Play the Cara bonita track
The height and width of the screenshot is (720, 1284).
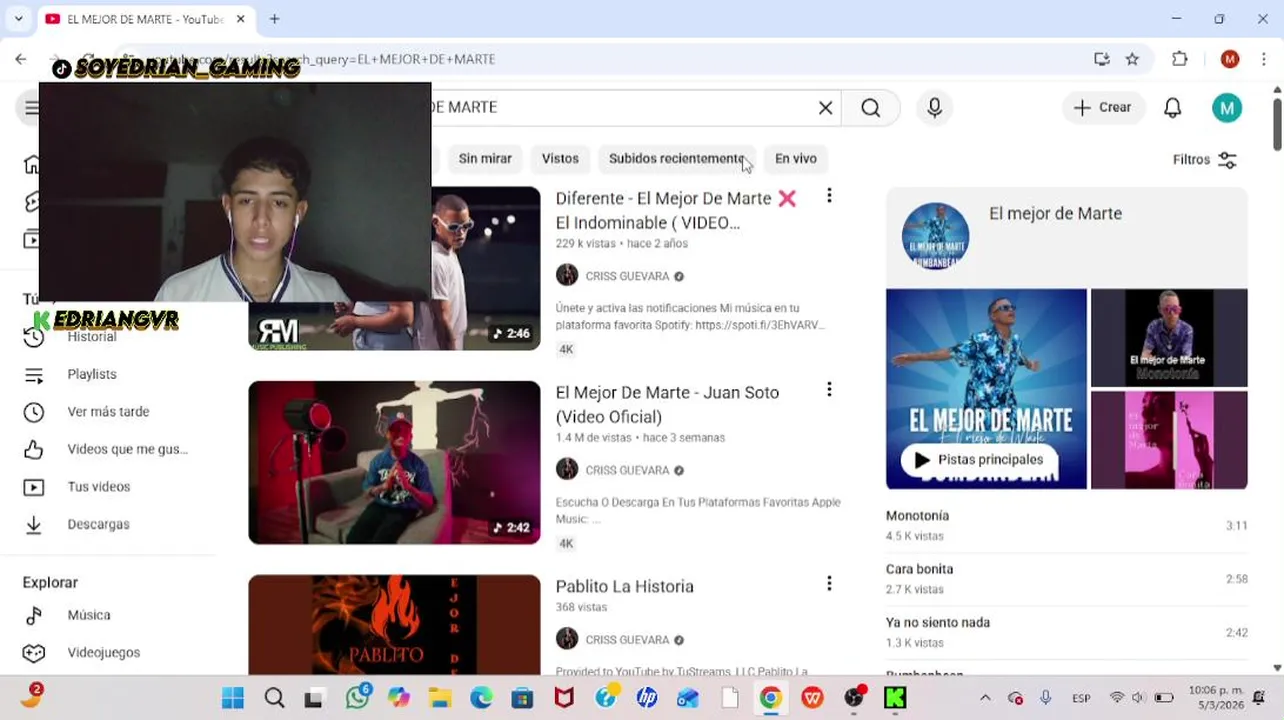pos(1066,578)
